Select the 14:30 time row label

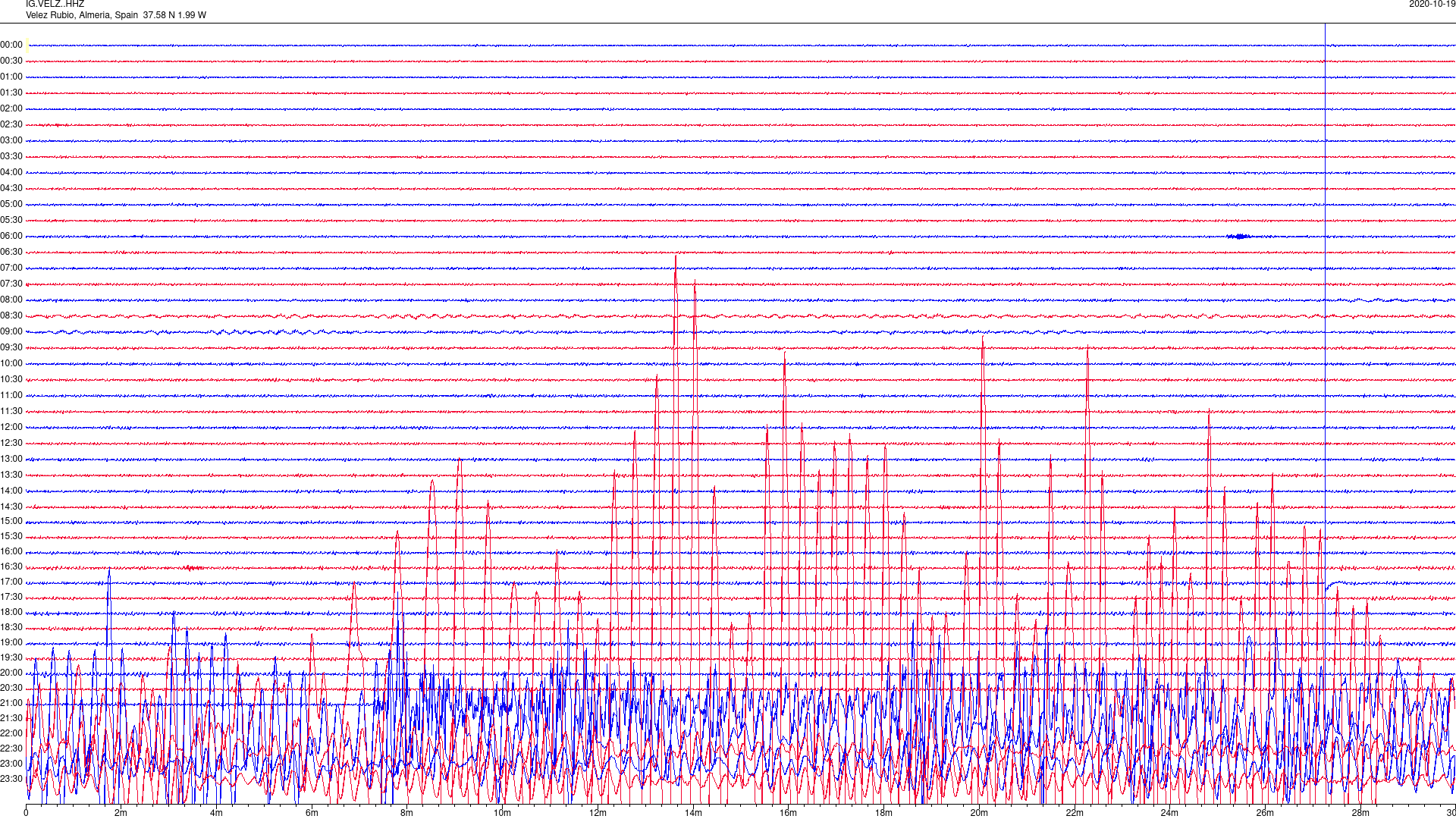click(11, 507)
